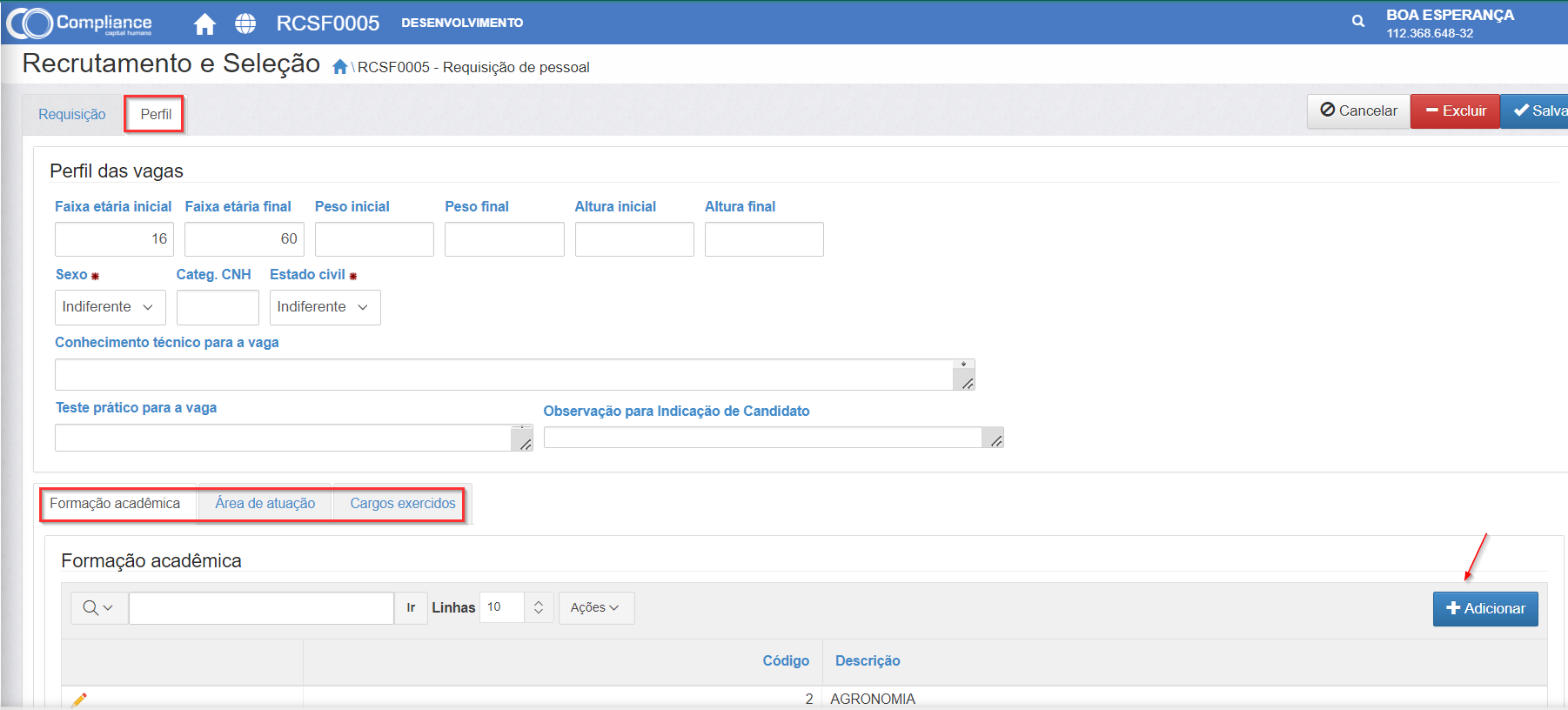The image size is (1568, 710).
Task: Grab Teste prático textarea resize handle
Action: pyautogui.click(x=525, y=444)
